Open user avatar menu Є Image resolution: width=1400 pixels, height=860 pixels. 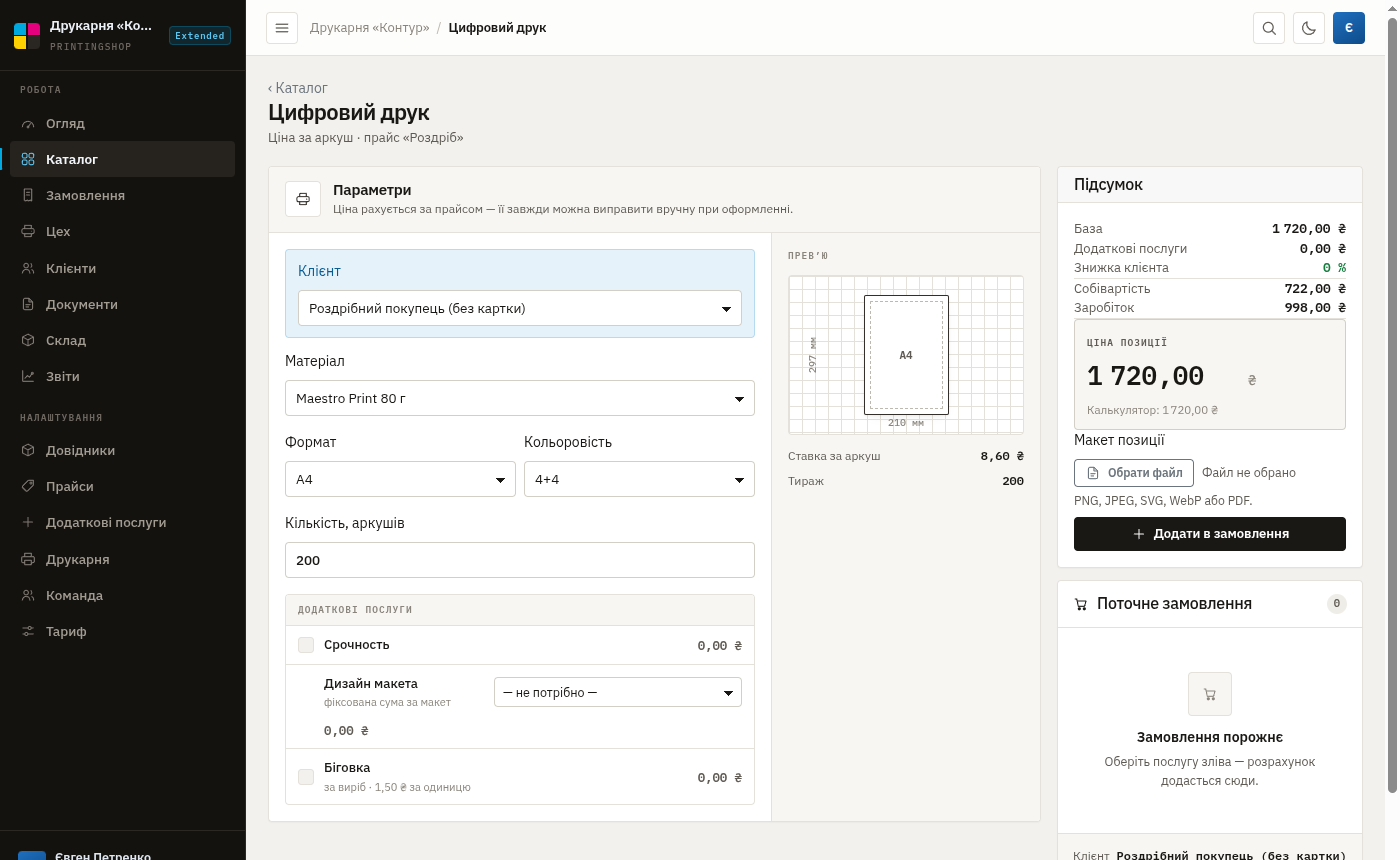1349,28
